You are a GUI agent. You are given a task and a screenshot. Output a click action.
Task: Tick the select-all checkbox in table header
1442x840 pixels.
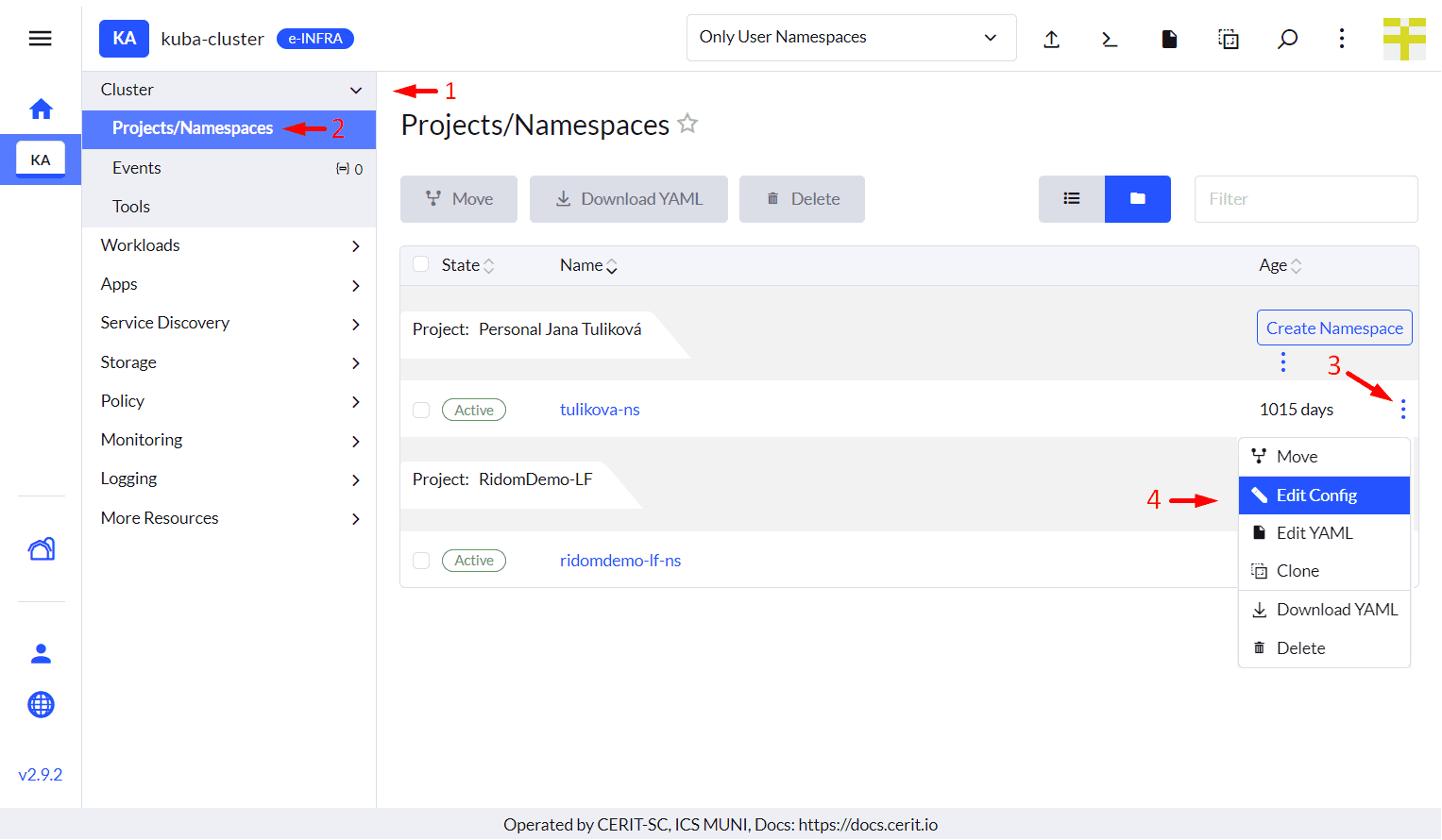click(421, 264)
